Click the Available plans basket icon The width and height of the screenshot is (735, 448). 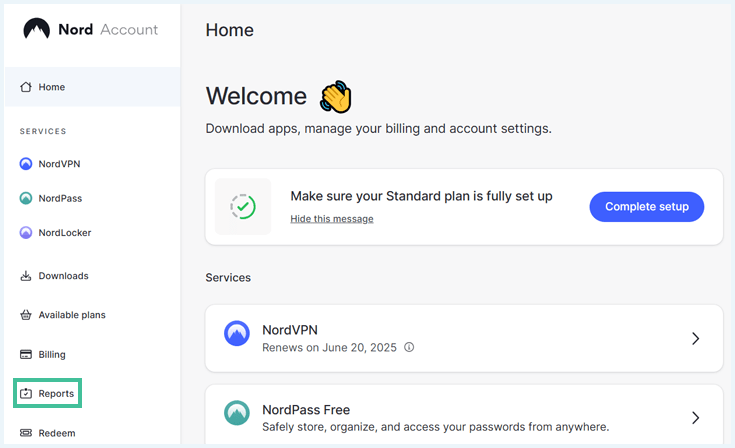click(26, 315)
